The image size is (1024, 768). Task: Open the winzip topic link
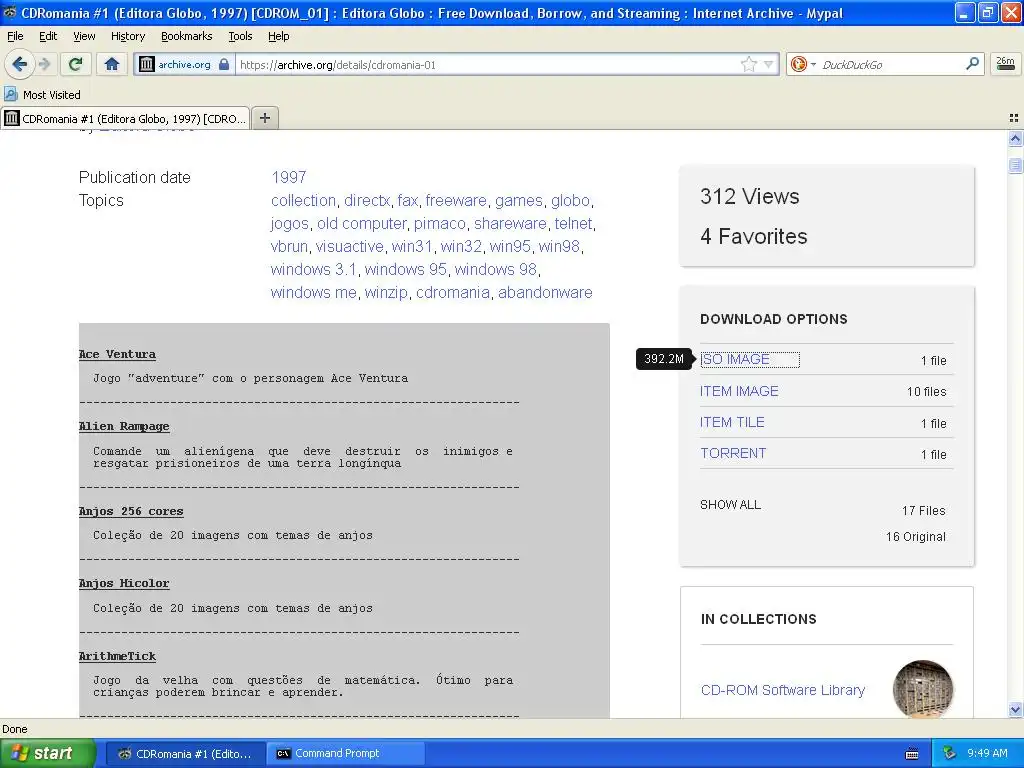point(386,293)
